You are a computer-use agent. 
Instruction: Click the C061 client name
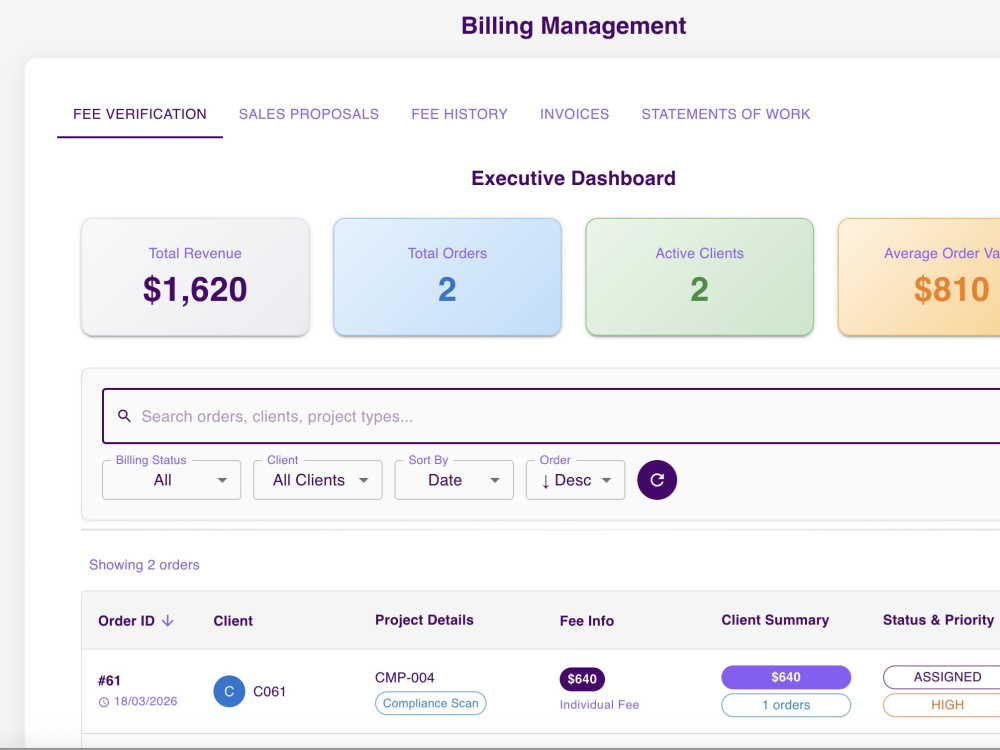coord(269,691)
